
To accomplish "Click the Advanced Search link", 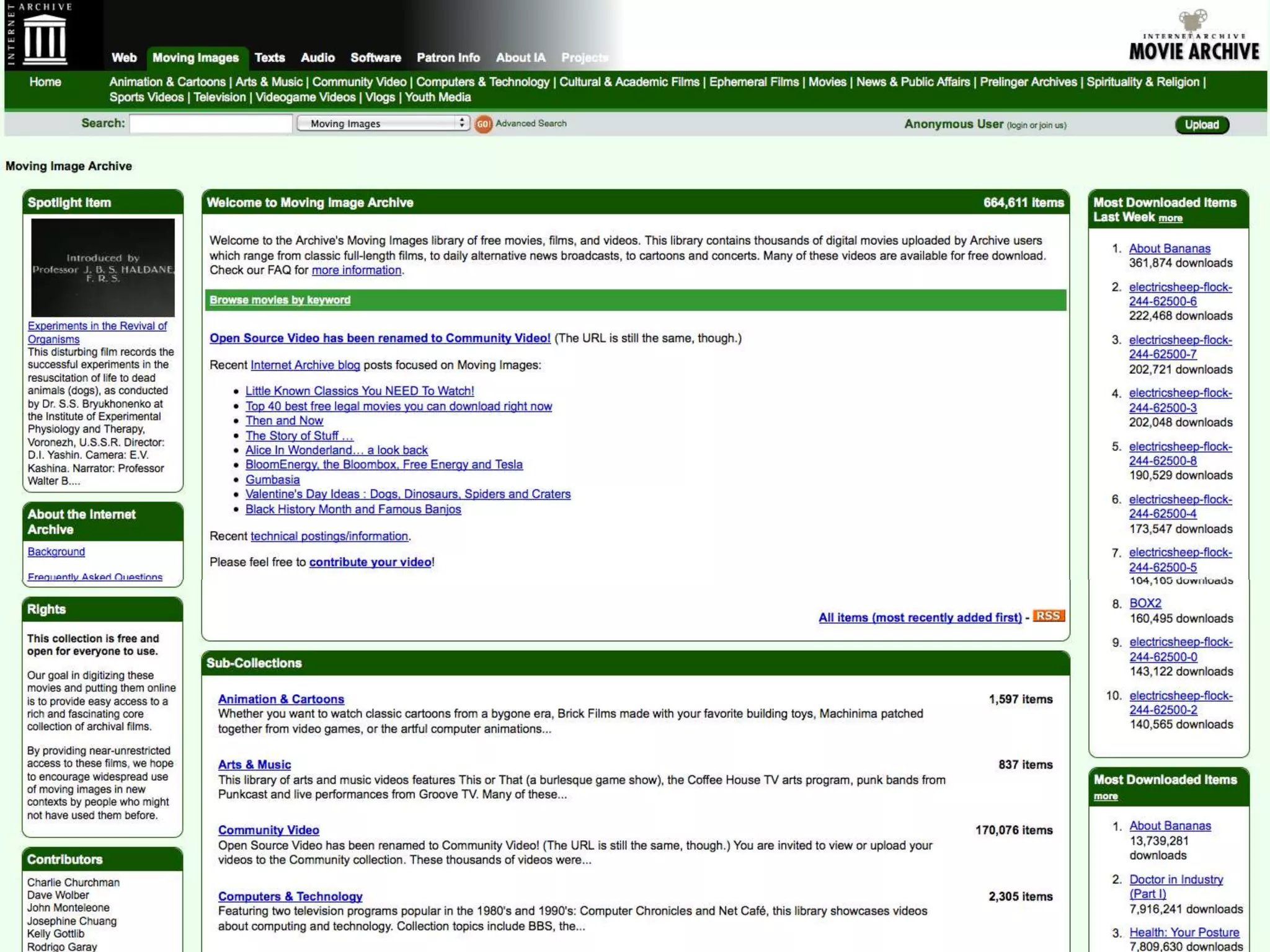I will [x=531, y=123].
